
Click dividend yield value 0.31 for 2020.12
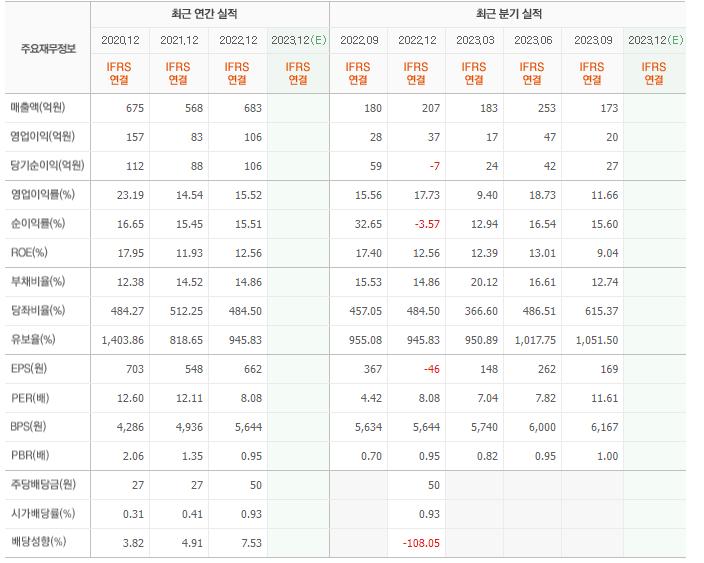133,514
